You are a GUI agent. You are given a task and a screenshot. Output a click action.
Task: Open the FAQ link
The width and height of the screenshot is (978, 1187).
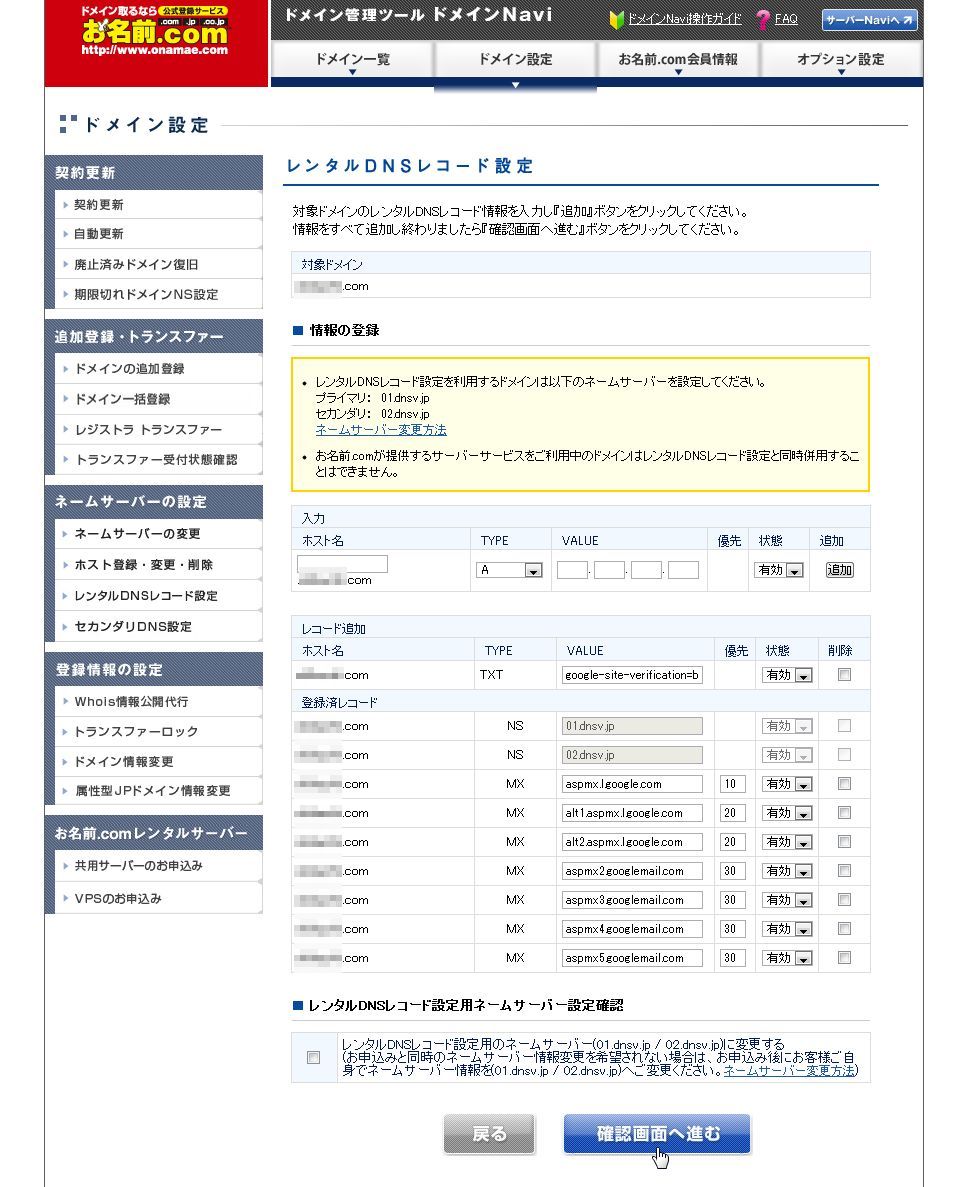786,19
